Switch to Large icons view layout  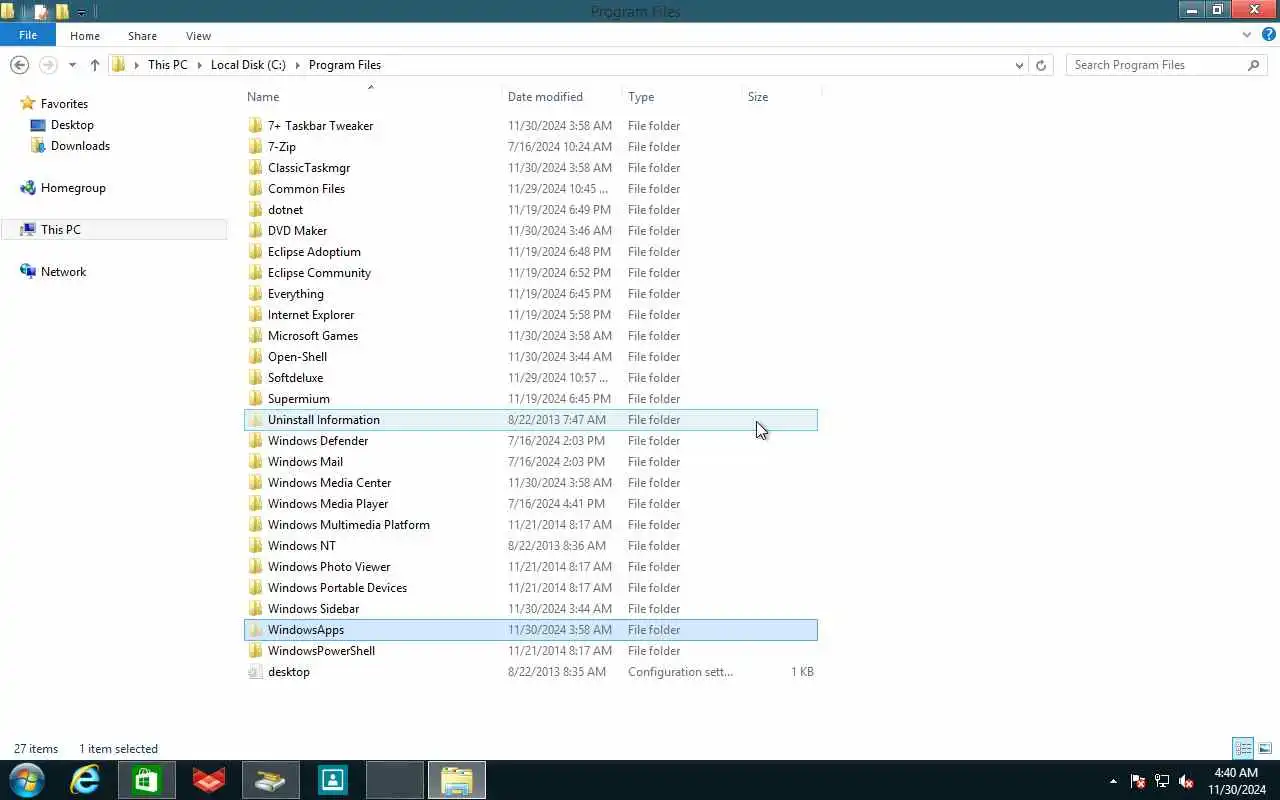coord(1265,748)
